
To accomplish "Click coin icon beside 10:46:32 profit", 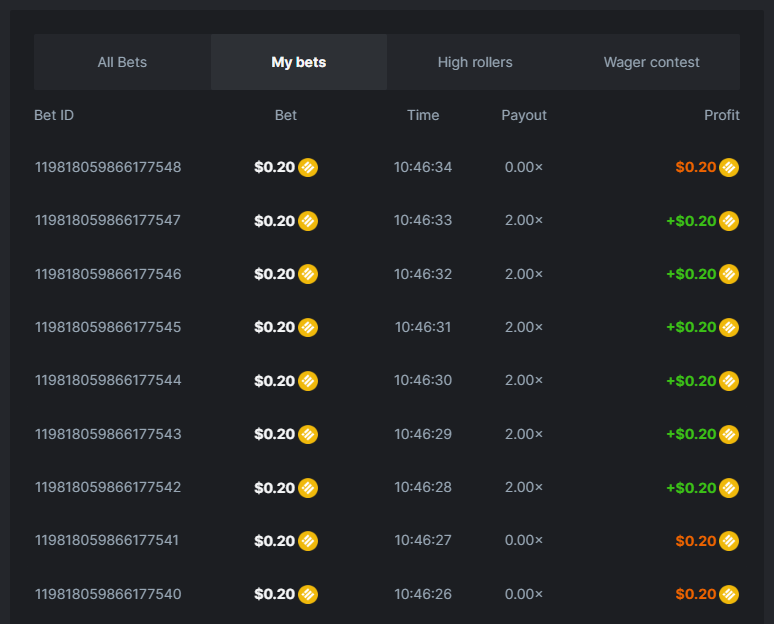I will click(x=729, y=274).
